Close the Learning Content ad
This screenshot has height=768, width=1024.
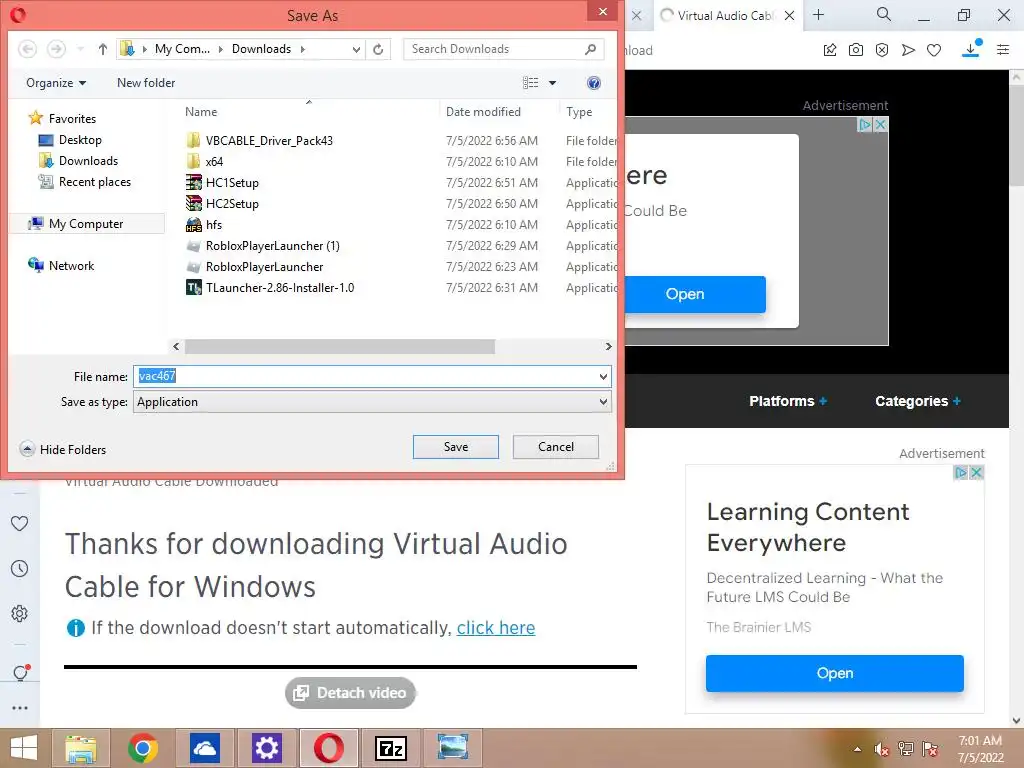coord(976,472)
